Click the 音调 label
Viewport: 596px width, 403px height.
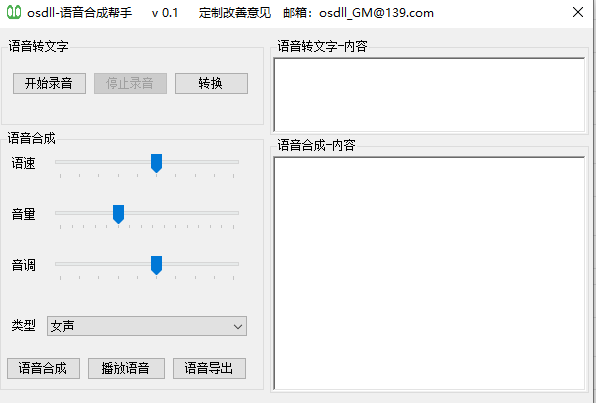coord(24,265)
